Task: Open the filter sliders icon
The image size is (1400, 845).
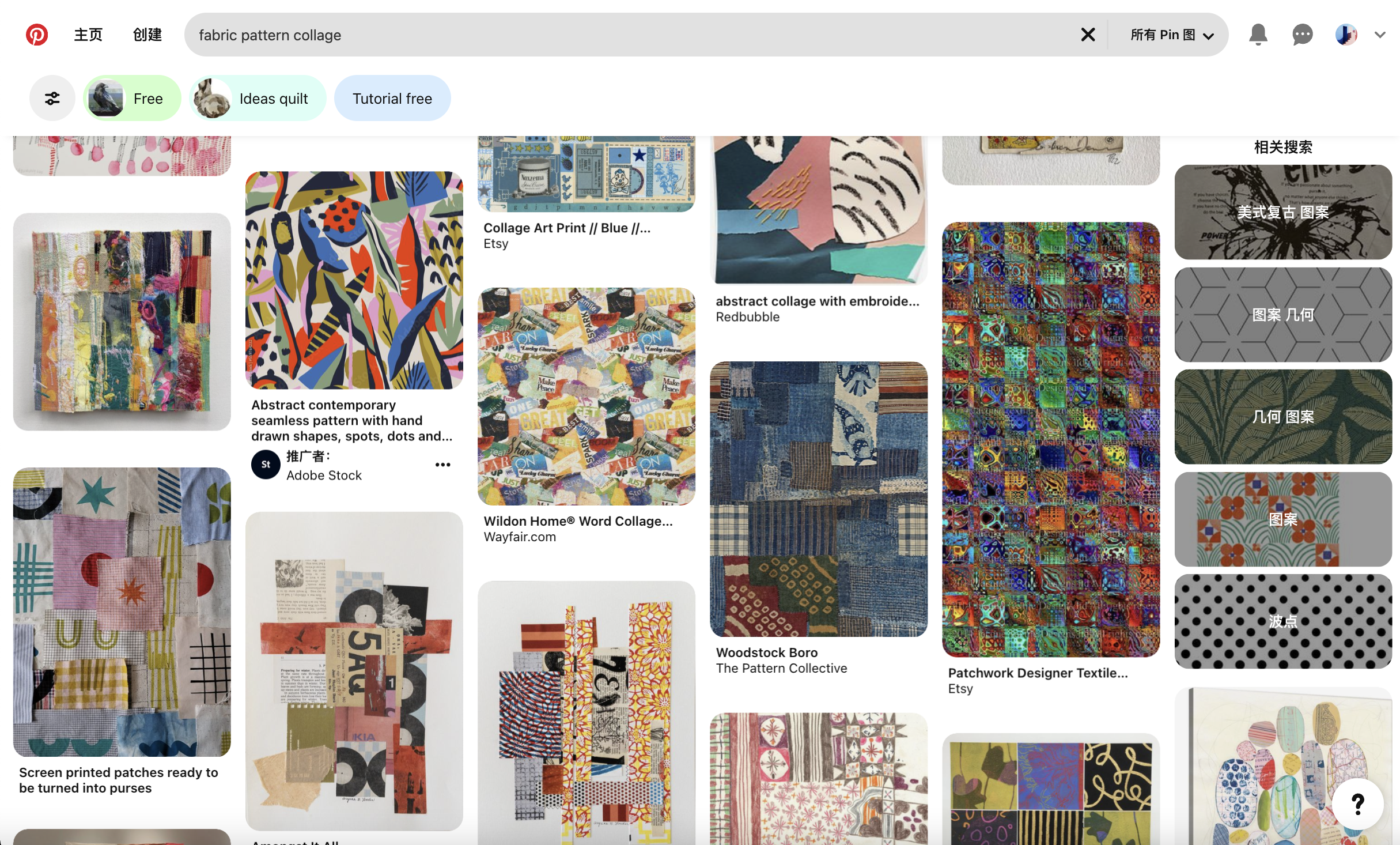Action: 52,99
